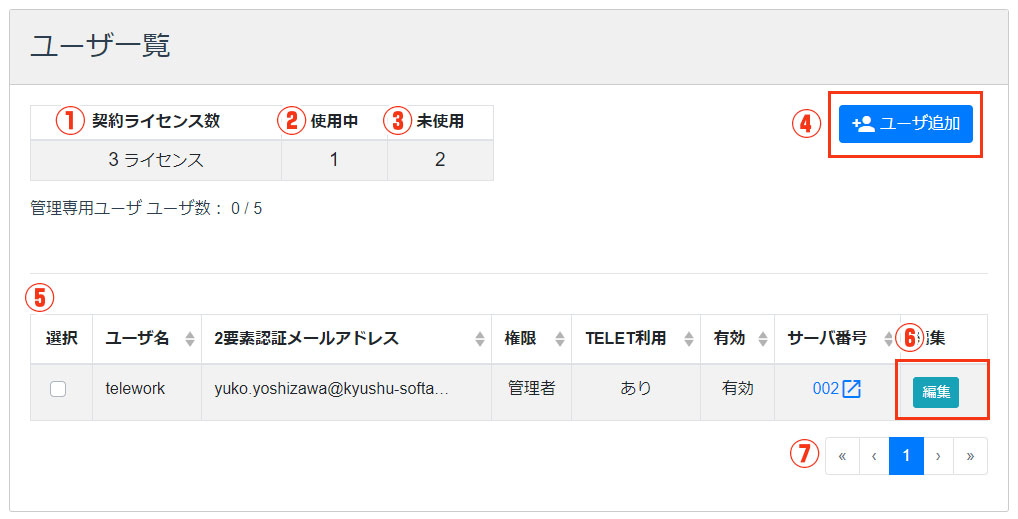Click the add-user person icon

[x=863, y=123]
